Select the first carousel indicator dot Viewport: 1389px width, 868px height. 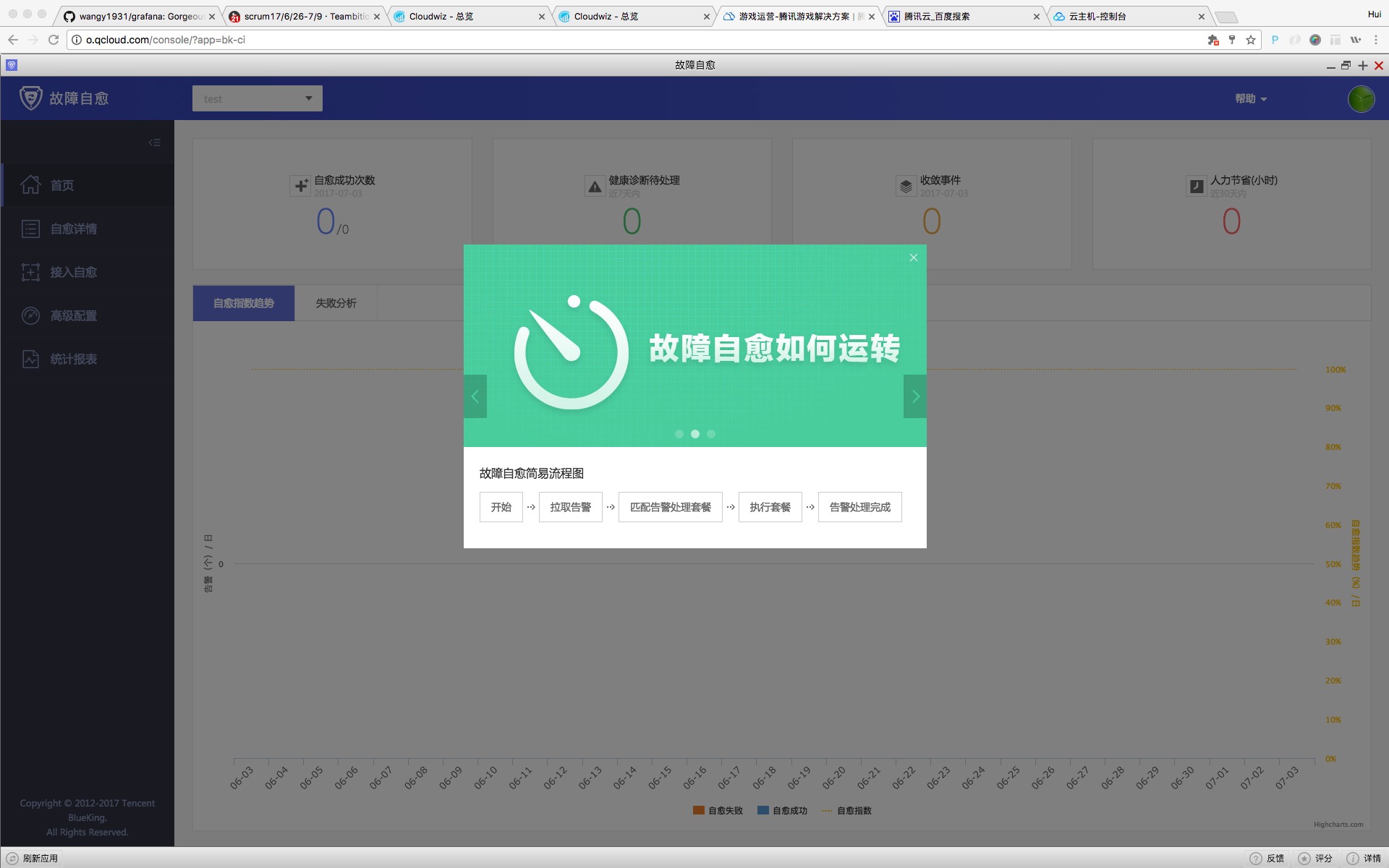pyautogui.click(x=679, y=434)
